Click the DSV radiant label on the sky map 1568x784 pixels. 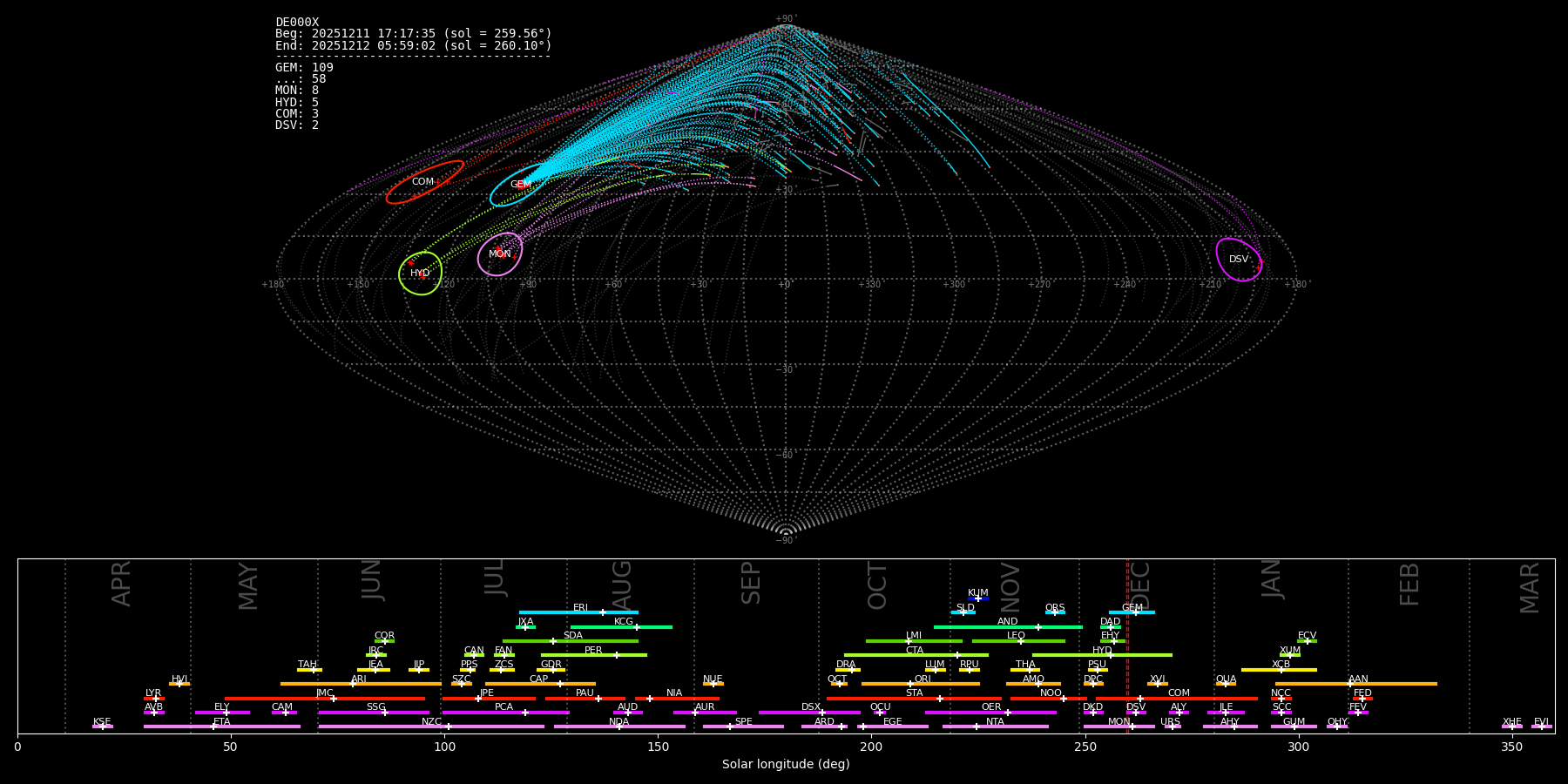click(1239, 260)
